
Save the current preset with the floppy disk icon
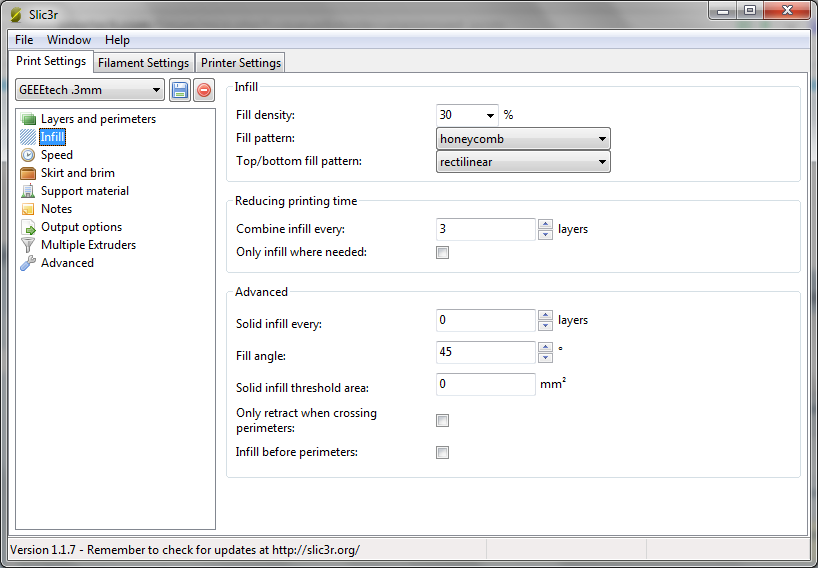click(180, 90)
